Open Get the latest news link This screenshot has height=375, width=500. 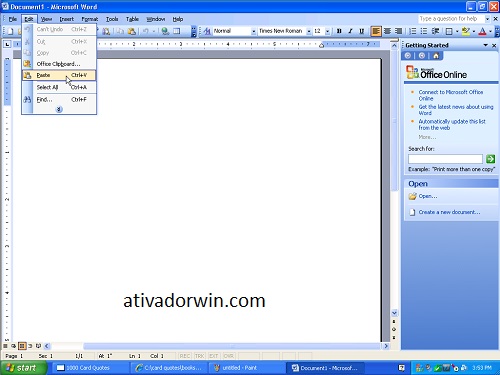(456, 110)
